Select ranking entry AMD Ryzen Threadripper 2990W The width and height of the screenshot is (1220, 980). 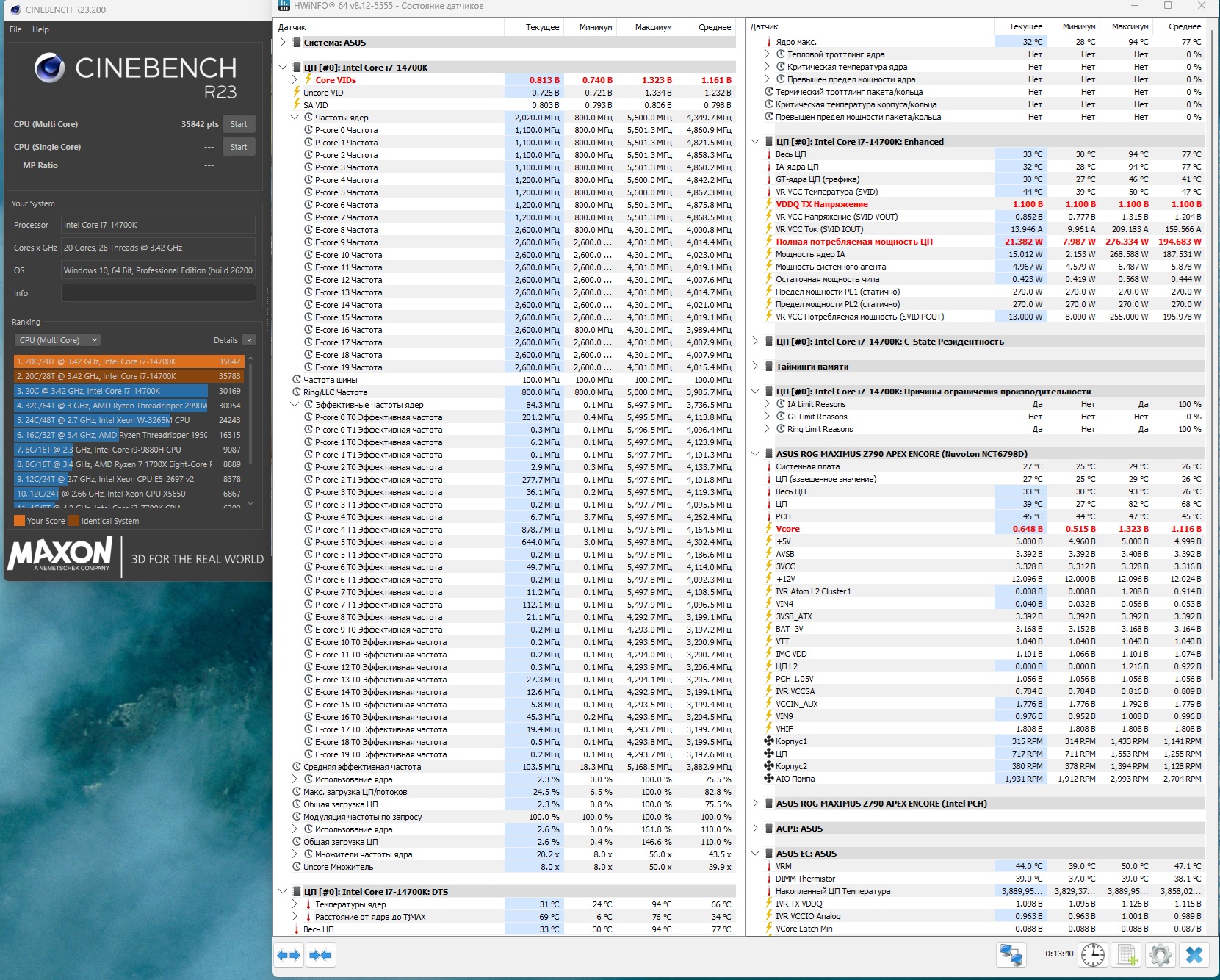click(129, 406)
